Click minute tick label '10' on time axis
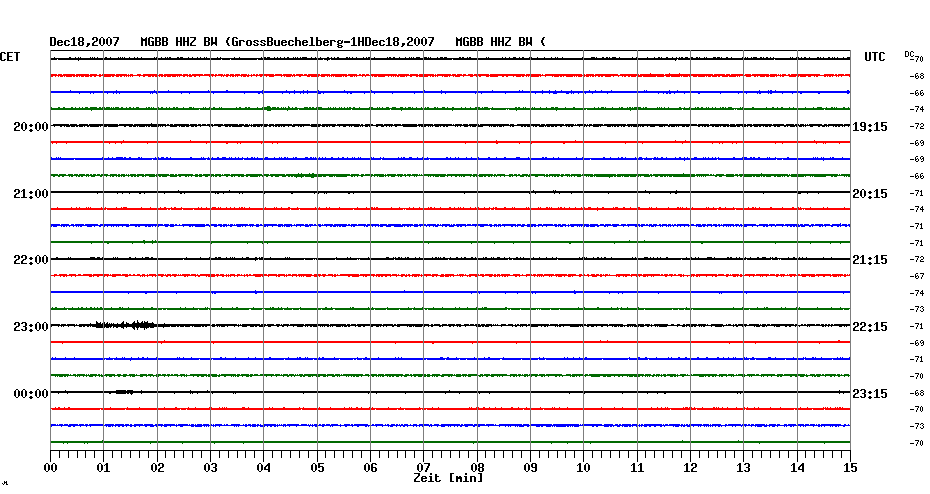Screen dimensions: 930x494 click(584, 468)
